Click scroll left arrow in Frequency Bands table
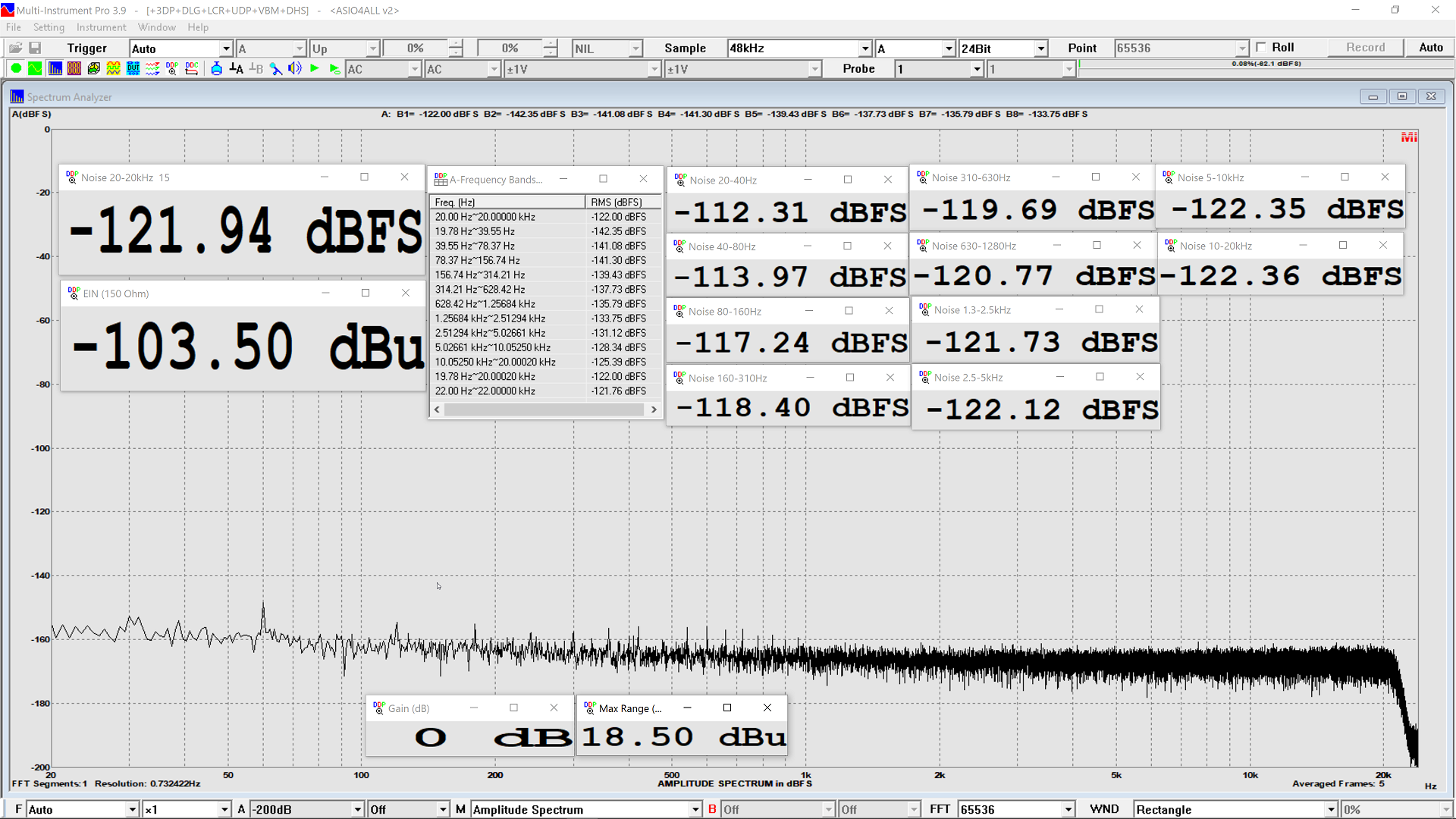 tap(437, 409)
